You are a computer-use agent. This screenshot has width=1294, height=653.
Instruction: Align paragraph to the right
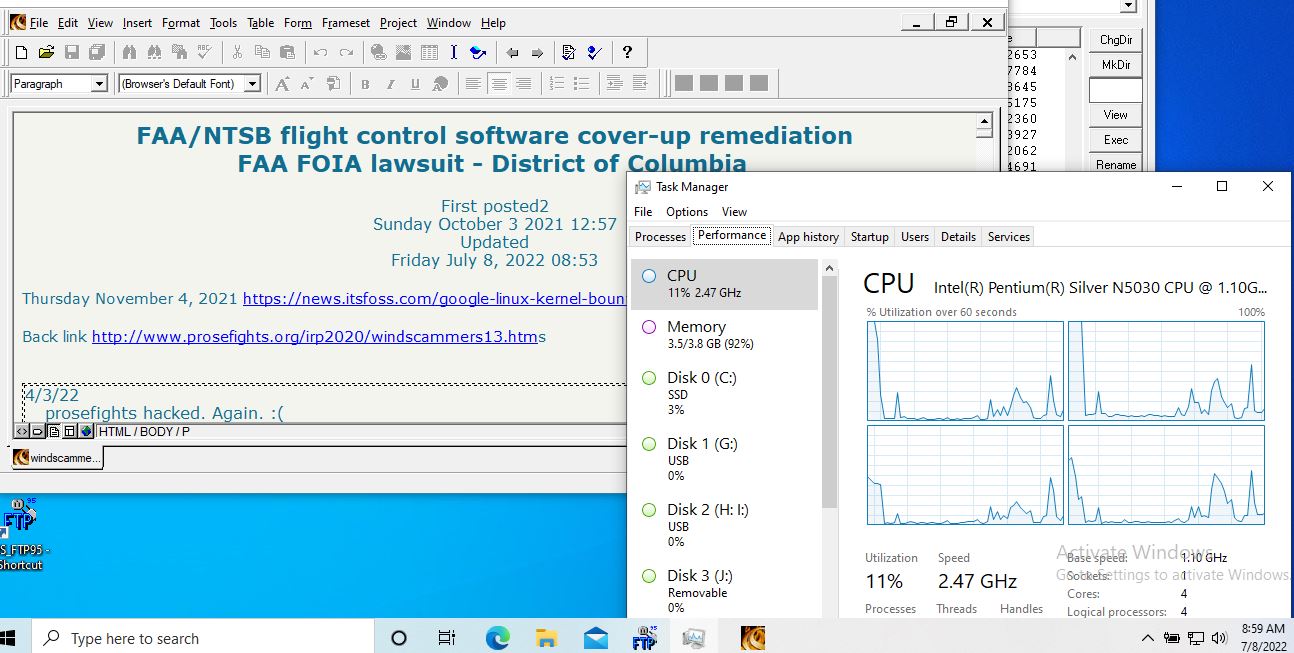click(x=523, y=84)
